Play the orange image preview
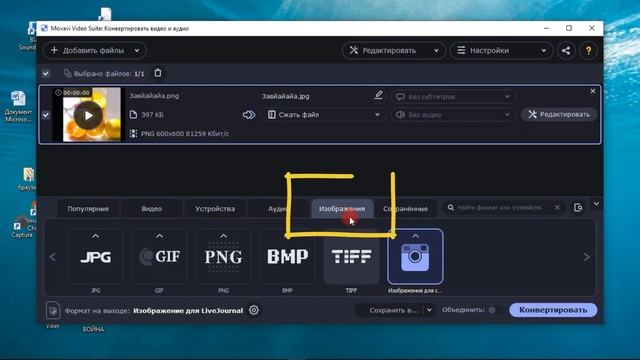This screenshot has height=360, width=640. (x=88, y=116)
